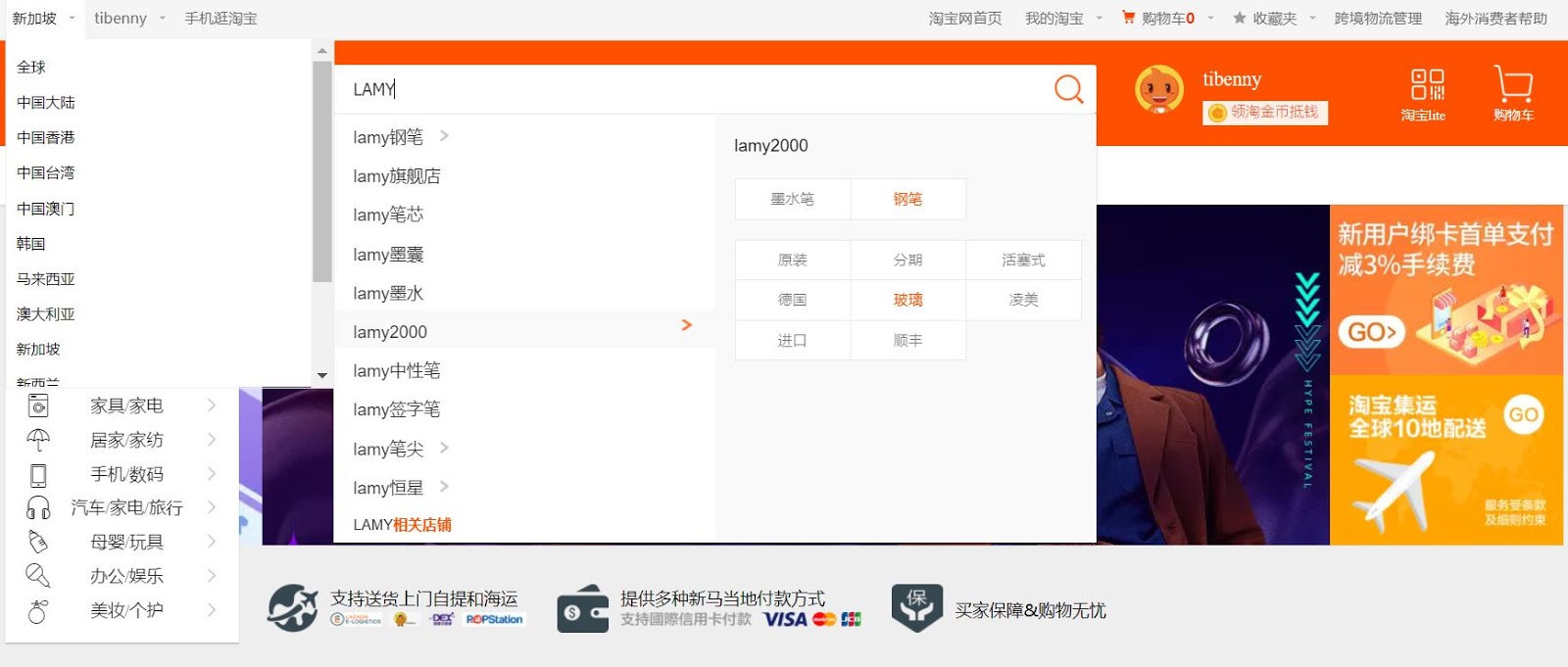This screenshot has height=667, width=1568.
Task: Open the 淘宝lite QR code icon
Action: pyautogui.click(x=1427, y=85)
